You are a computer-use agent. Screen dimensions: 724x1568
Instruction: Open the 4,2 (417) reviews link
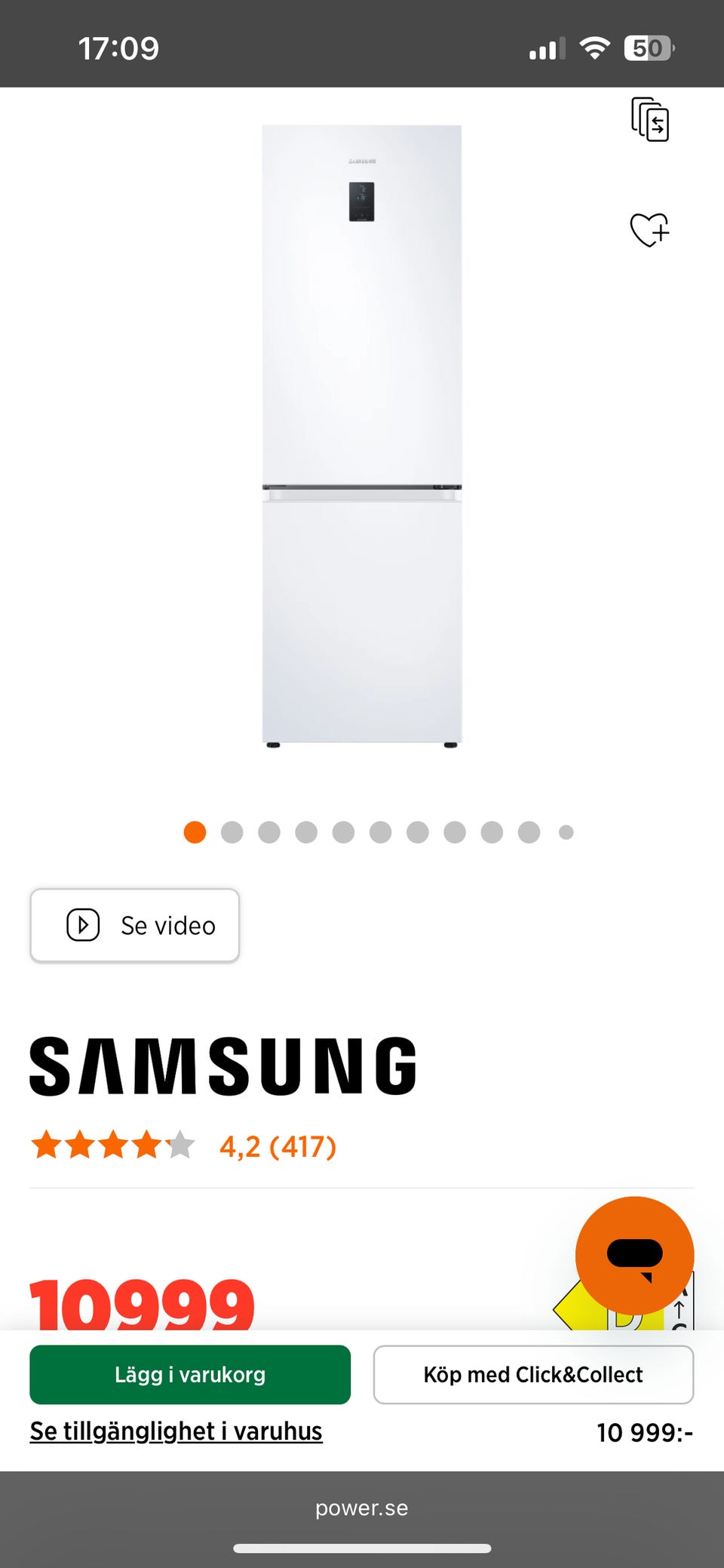pyautogui.click(x=278, y=1146)
